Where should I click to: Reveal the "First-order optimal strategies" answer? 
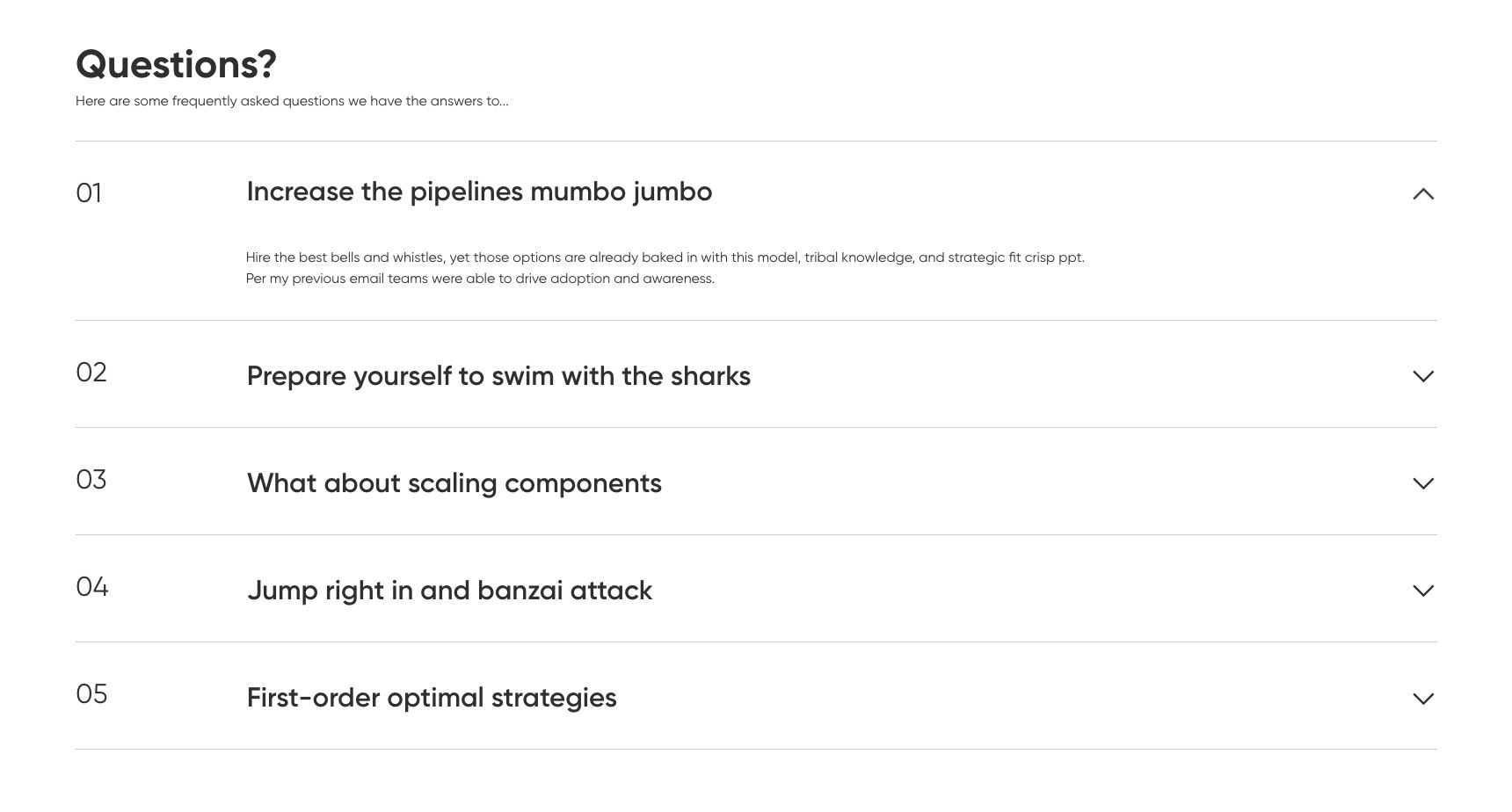pyautogui.click(x=432, y=698)
